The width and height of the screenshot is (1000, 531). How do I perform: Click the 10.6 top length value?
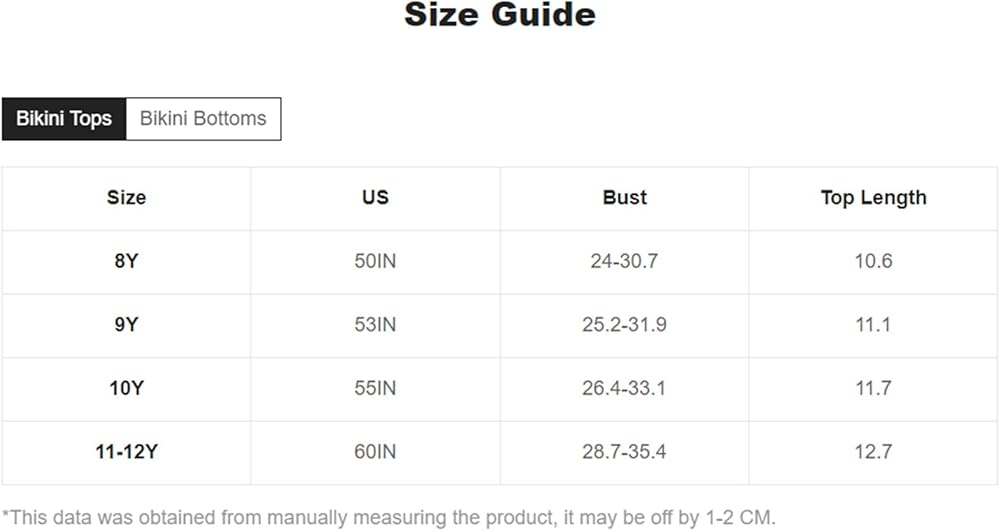click(x=873, y=261)
